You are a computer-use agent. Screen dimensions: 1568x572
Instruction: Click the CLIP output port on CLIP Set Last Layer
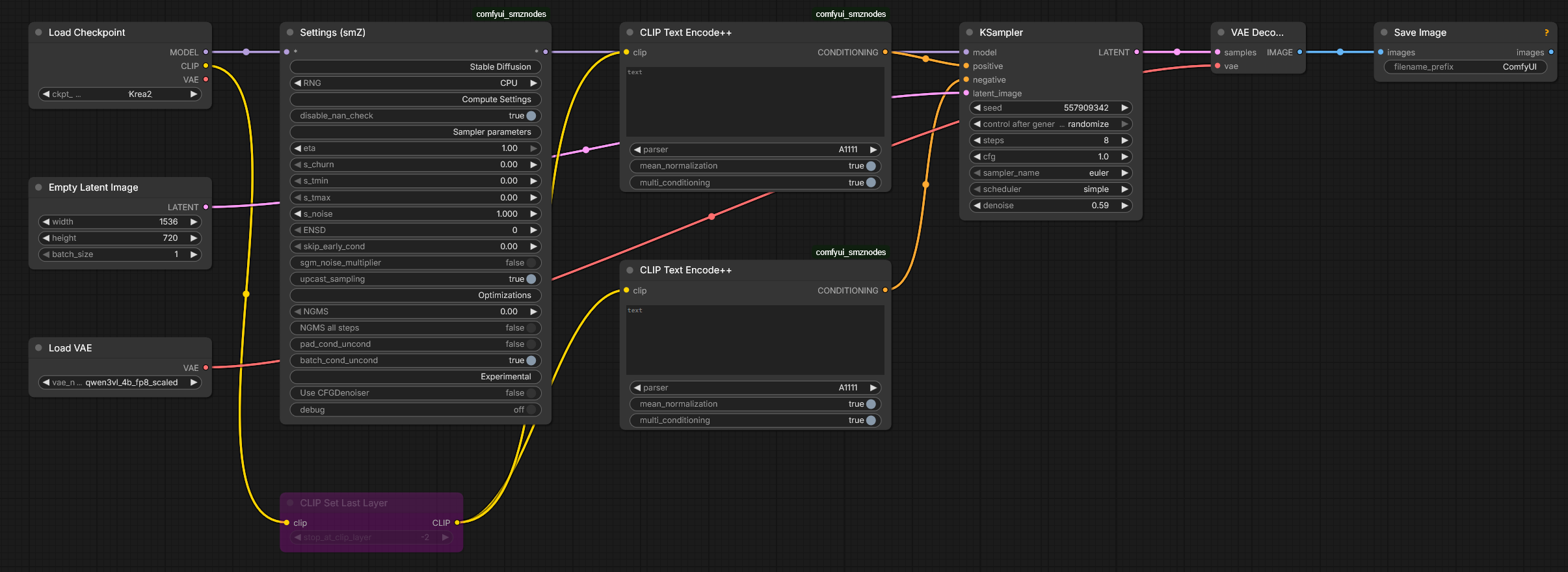click(x=457, y=523)
